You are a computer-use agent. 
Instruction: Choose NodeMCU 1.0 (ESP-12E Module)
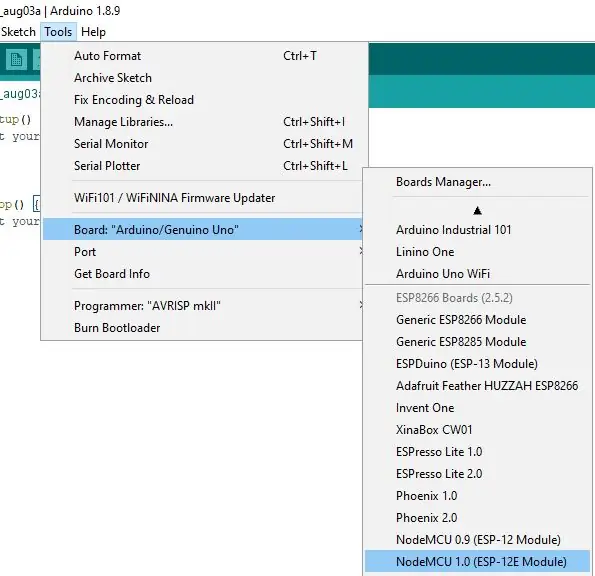point(477,562)
